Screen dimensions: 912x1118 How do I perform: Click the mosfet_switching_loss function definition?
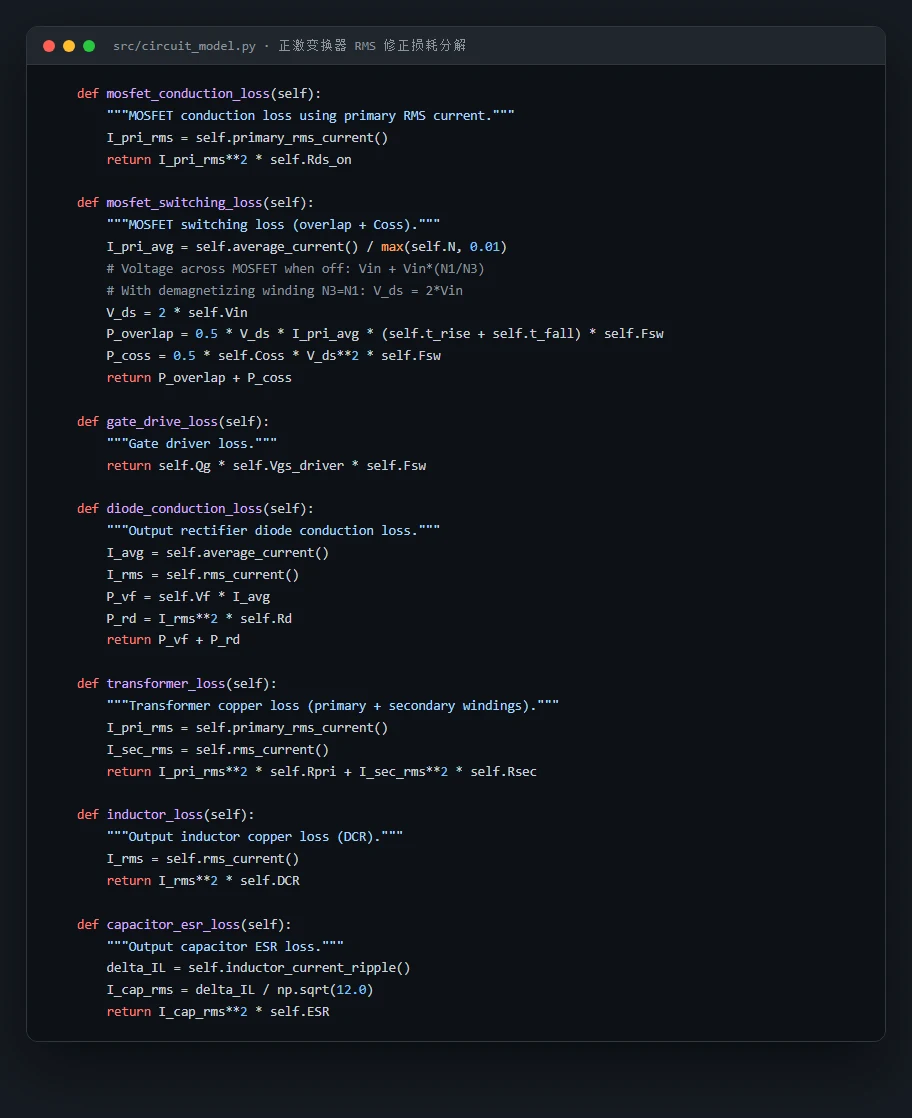(195, 202)
